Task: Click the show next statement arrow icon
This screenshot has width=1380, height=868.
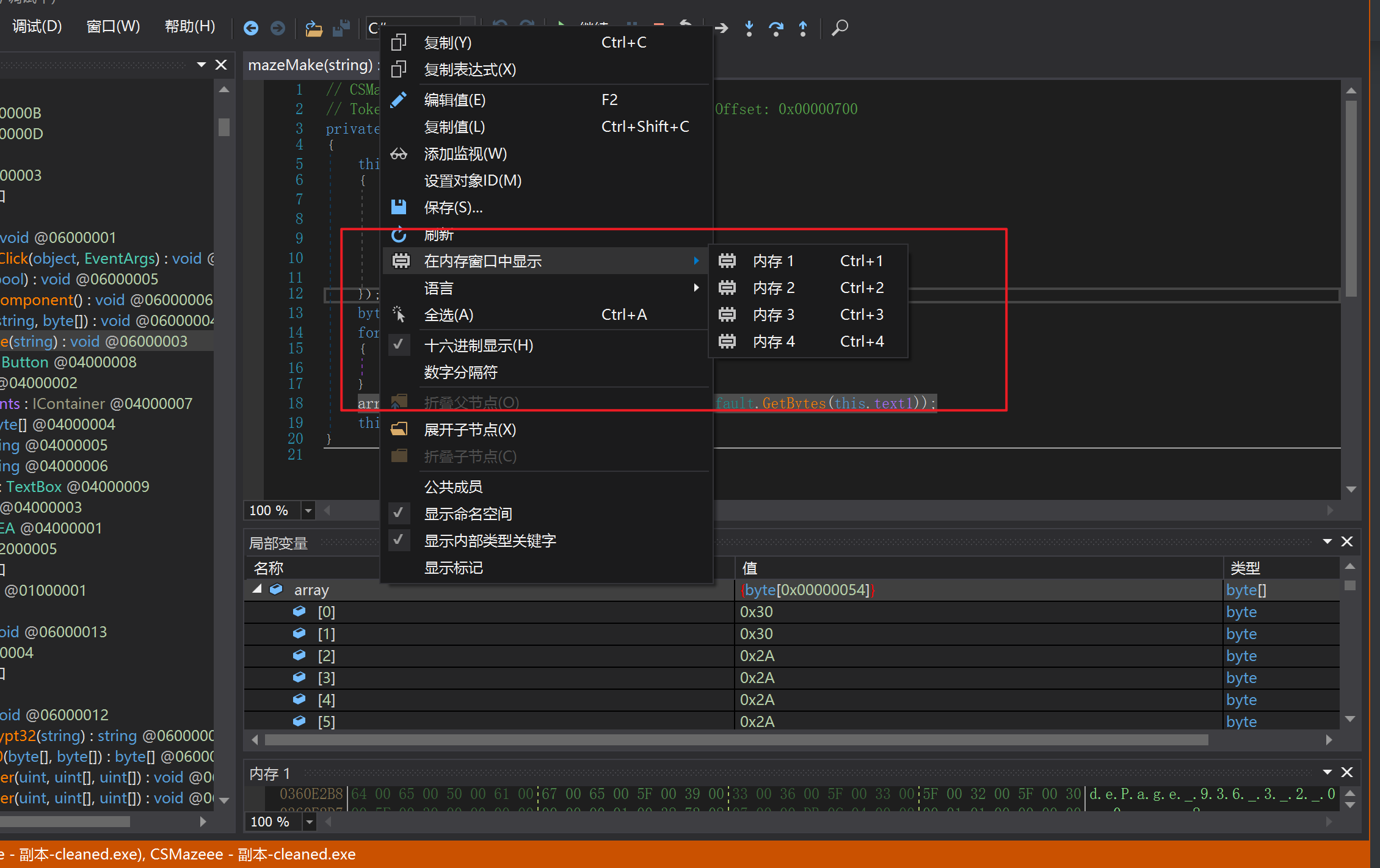Action: 722,28
